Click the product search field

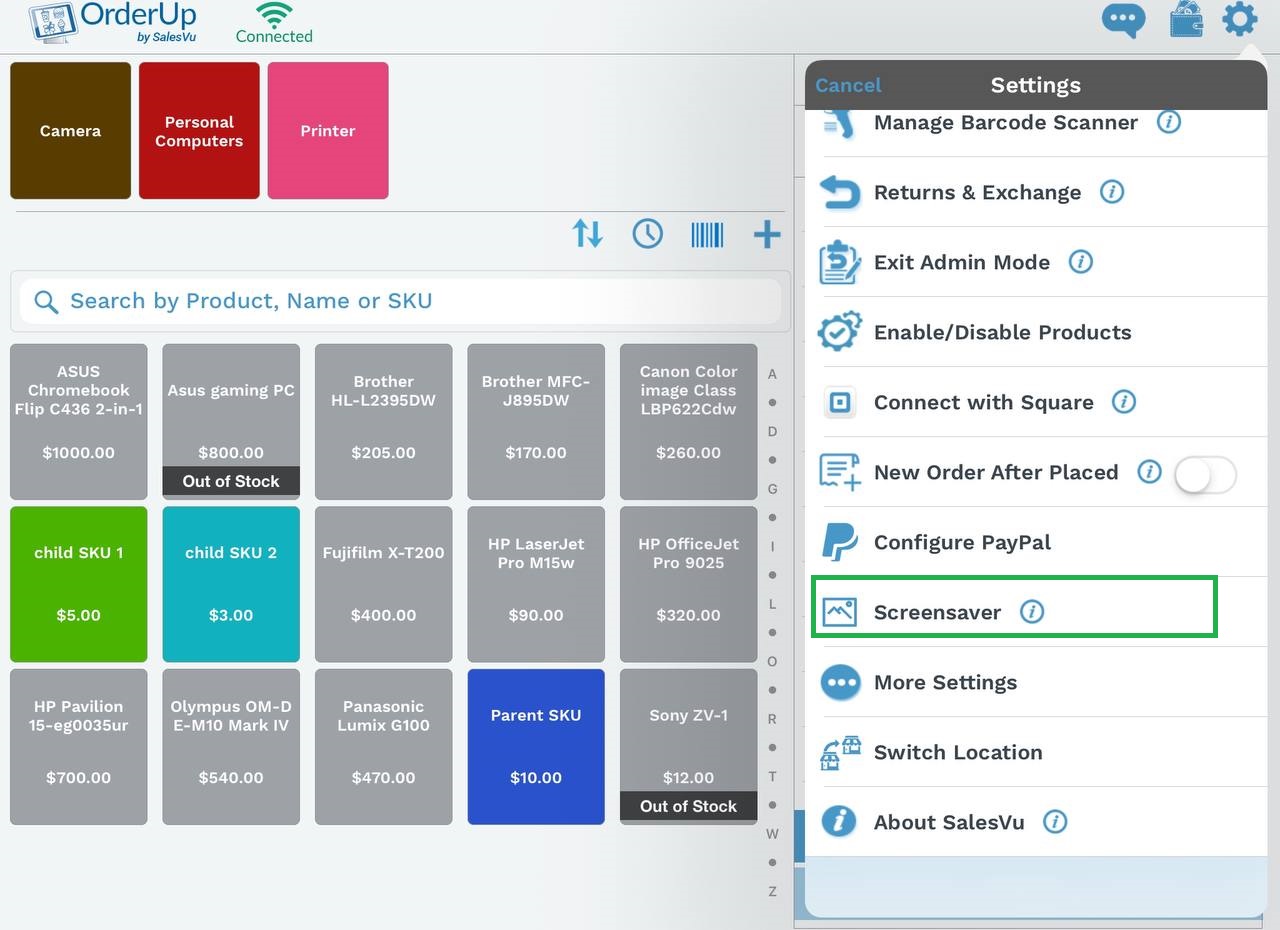click(x=400, y=301)
